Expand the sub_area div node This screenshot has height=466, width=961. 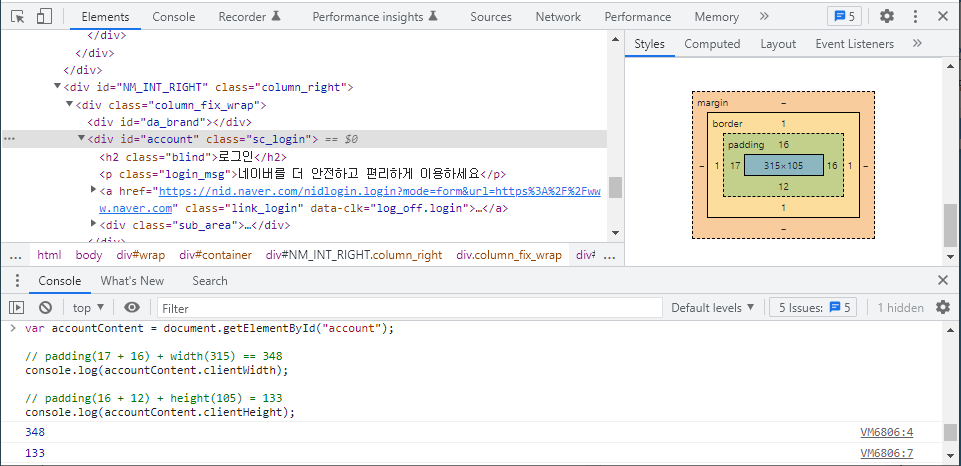[94, 224]
